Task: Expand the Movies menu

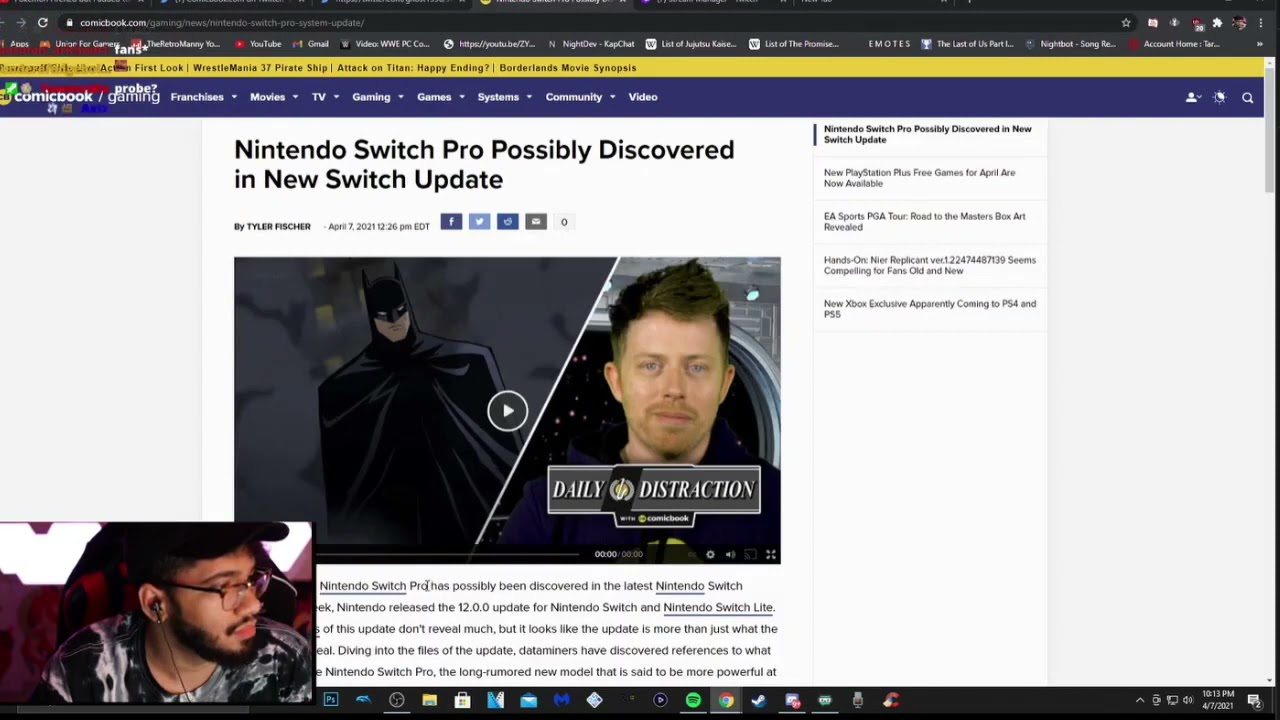Action: tap(273, 97)
